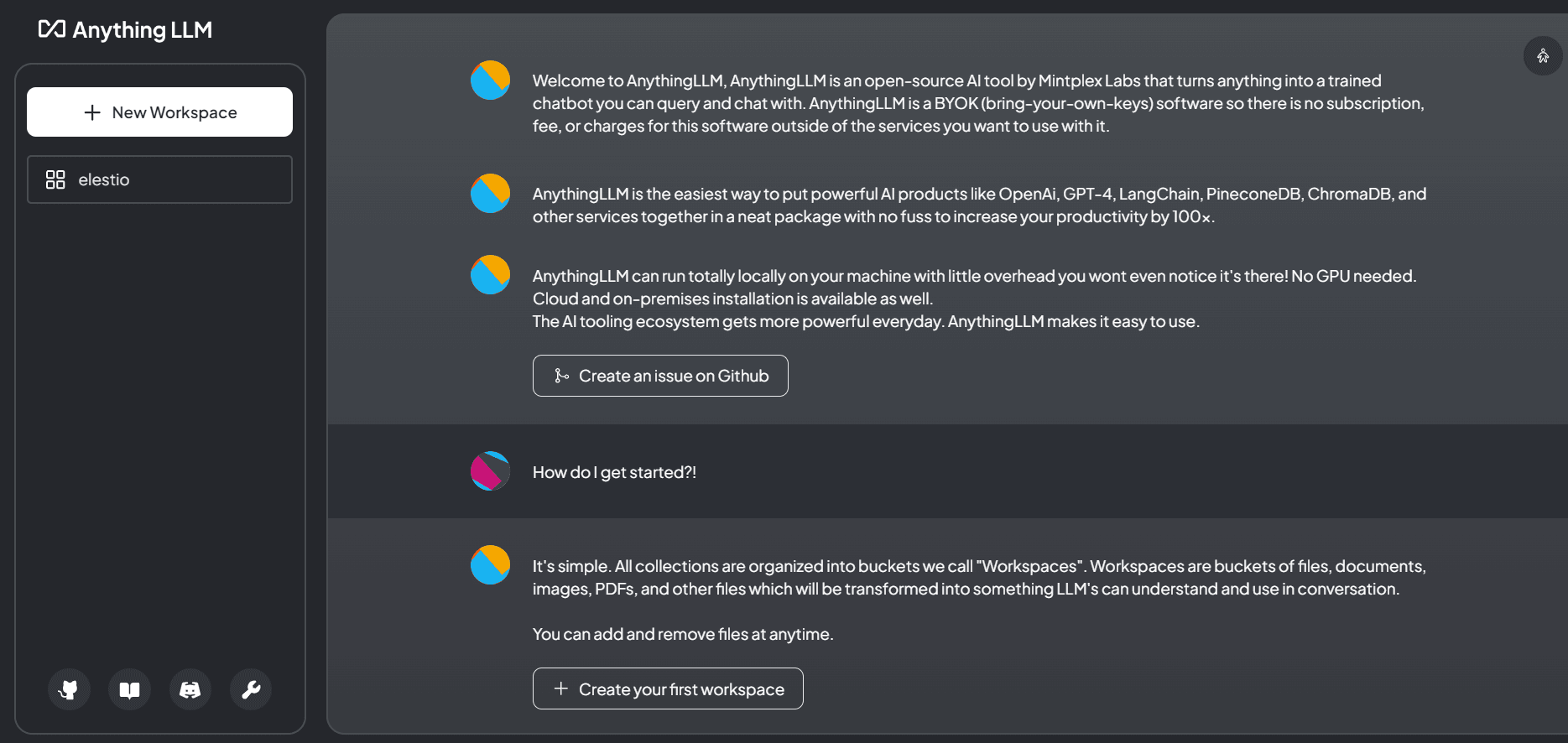Open the GitHub icon in sidebar footer
This screenshot has width=1568, height=743.
pos(69,689)
